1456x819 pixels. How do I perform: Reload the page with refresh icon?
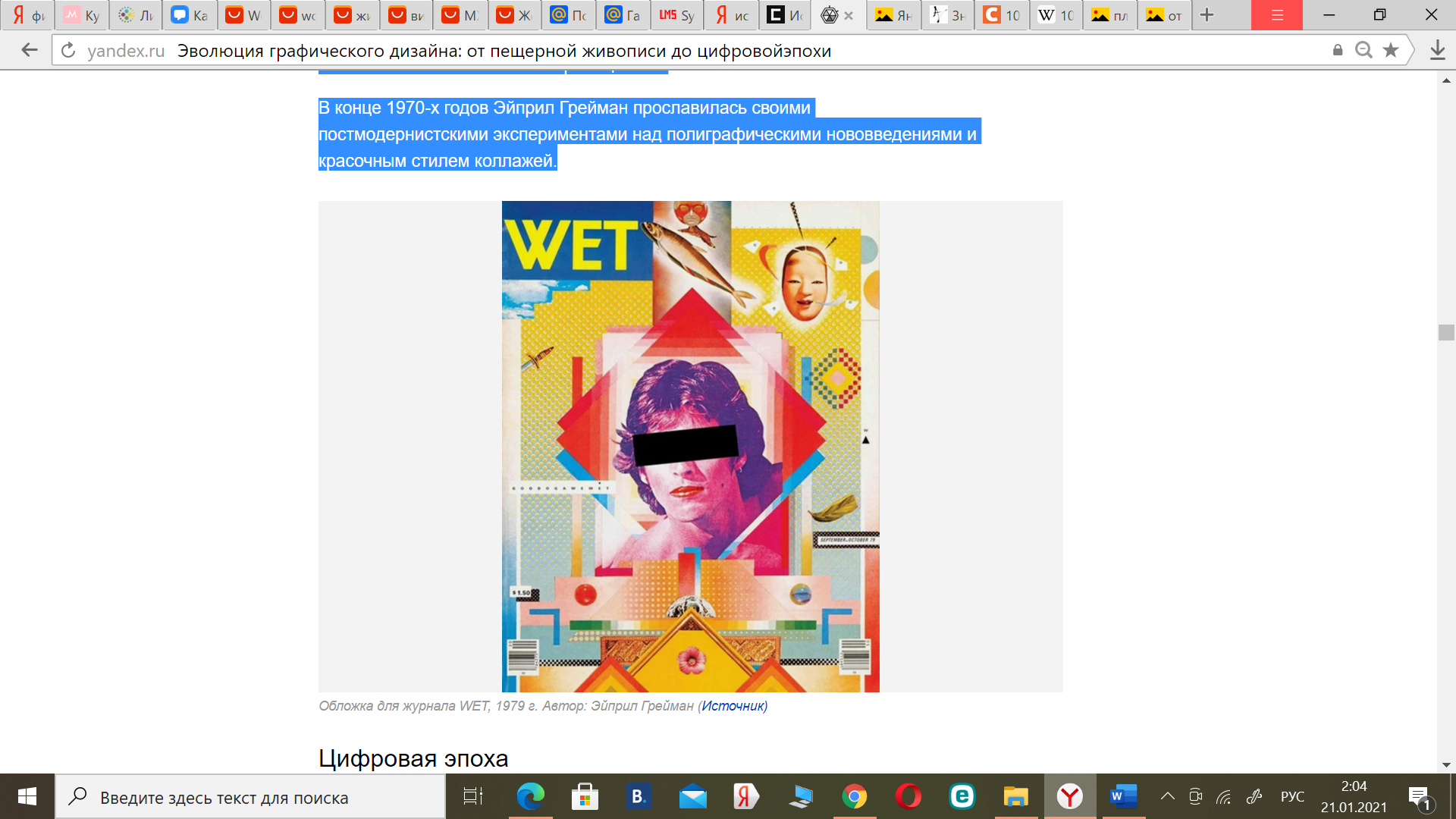[68, 50]
